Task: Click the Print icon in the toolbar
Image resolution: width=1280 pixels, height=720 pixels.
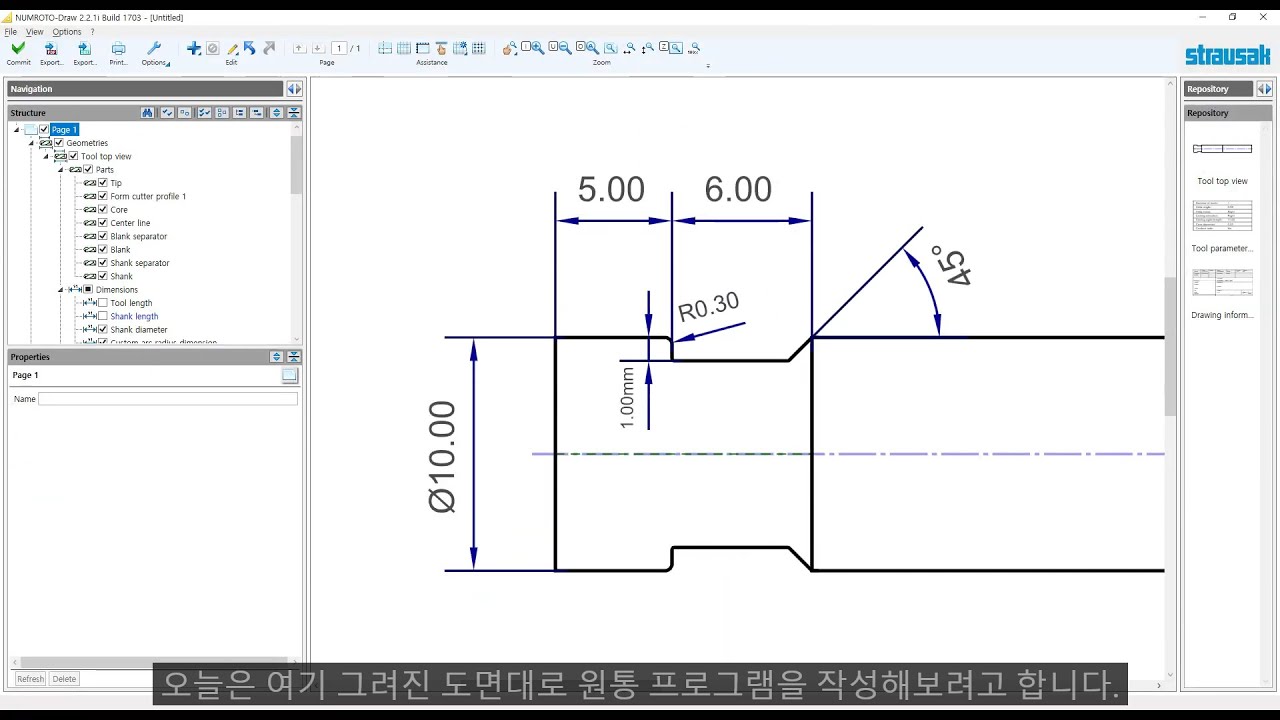Action: coord(118,48)
